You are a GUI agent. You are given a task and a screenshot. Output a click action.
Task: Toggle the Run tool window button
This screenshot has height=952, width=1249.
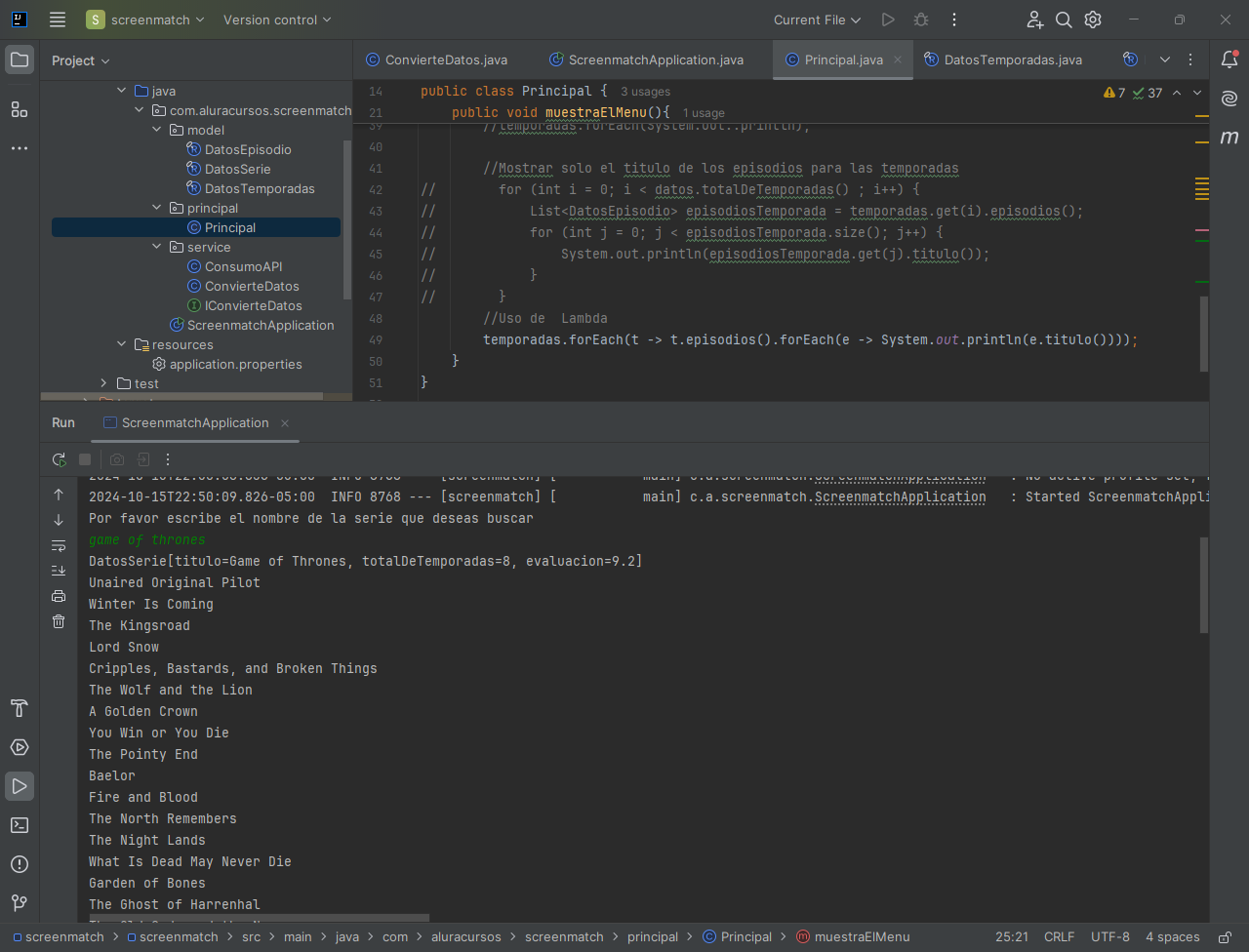[20, 786]
